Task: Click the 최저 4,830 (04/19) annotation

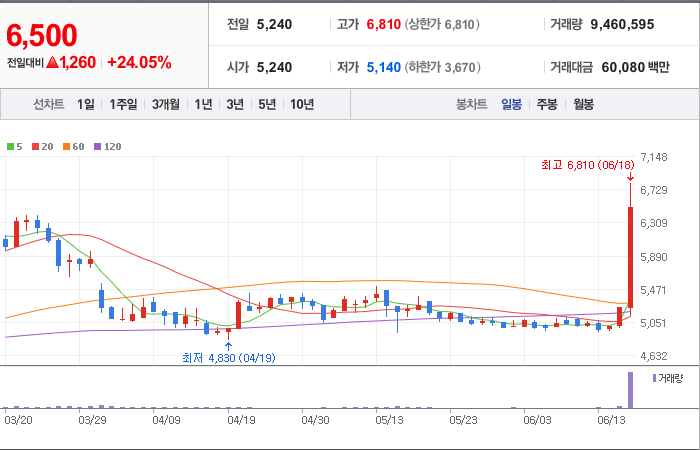Action: pos(229,358)
